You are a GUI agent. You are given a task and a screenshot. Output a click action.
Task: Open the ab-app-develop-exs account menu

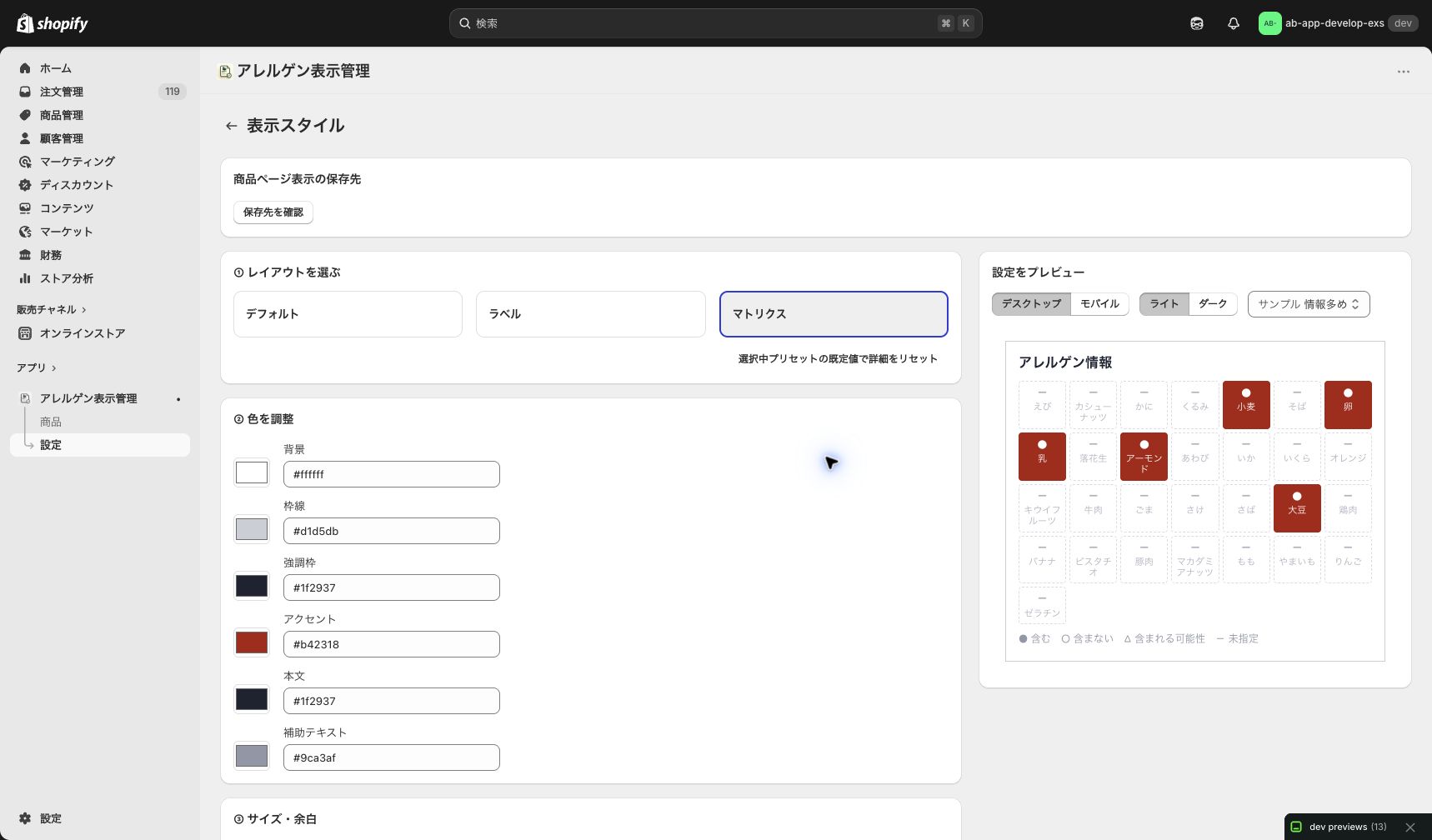(1339, 23)
